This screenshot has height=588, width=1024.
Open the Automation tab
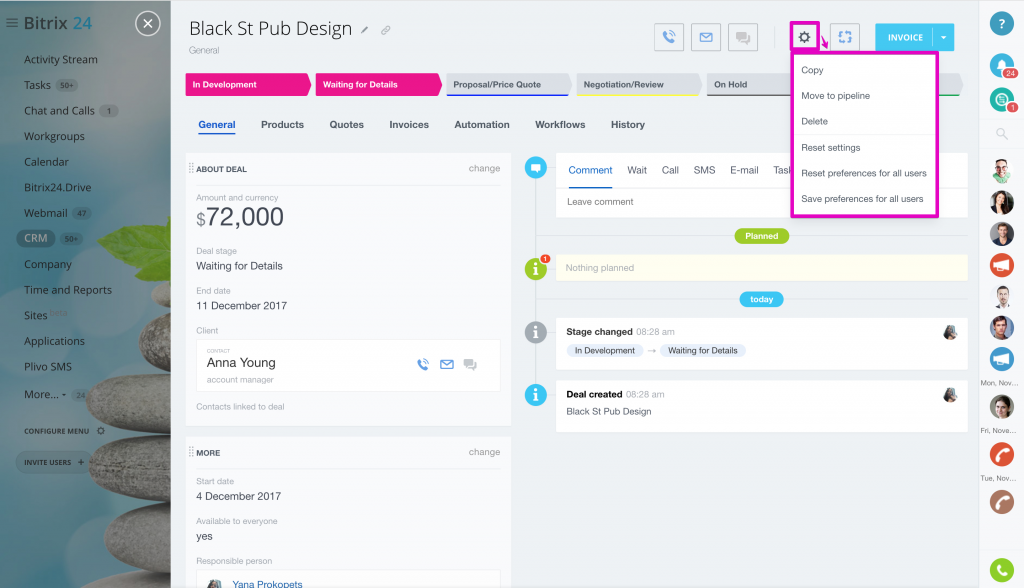pyautogui.click(x=482, y=124)
